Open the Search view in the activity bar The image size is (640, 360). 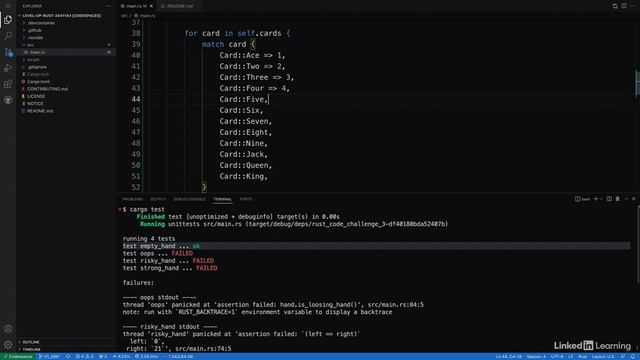[x=8, y=36]
